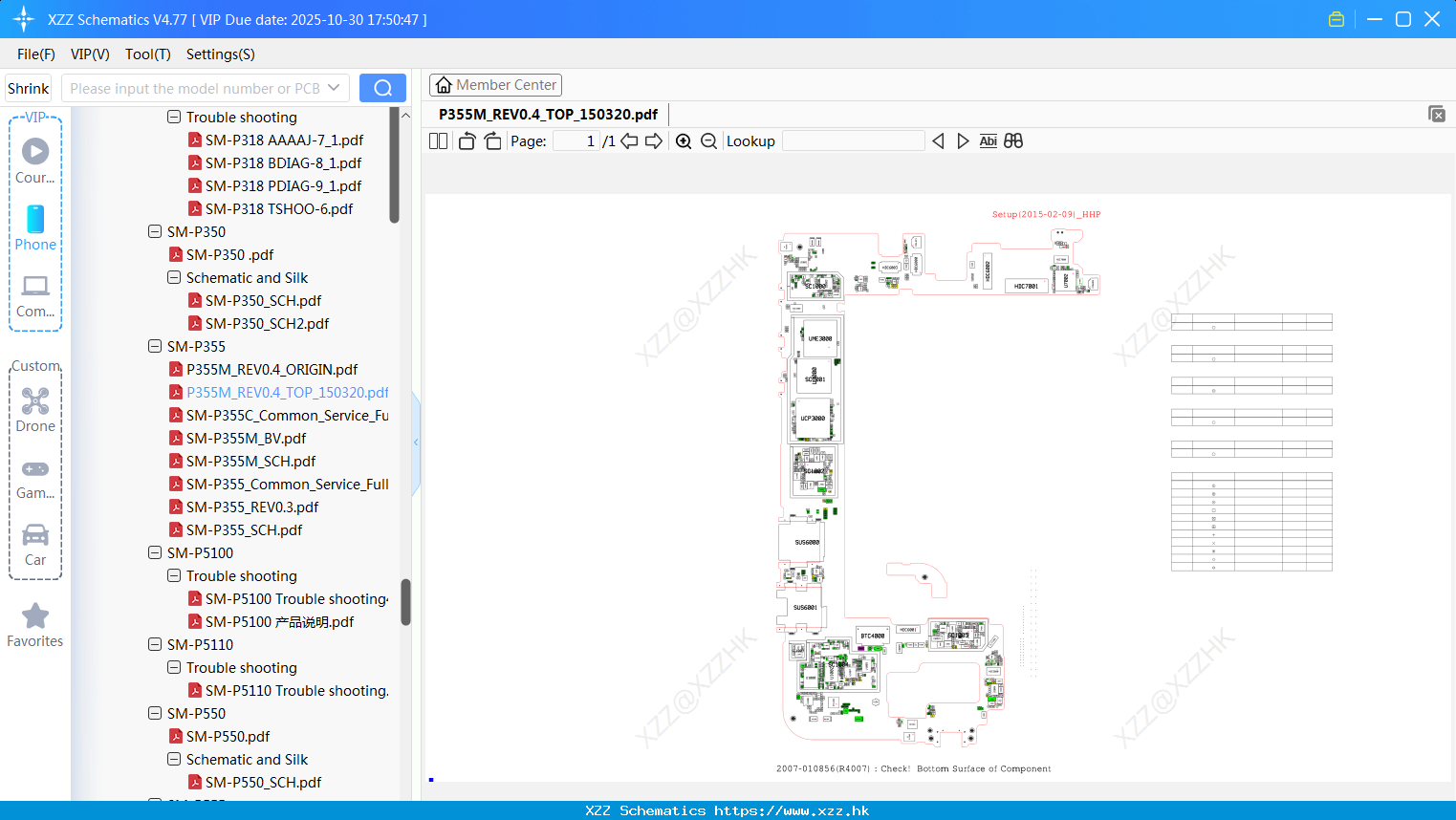Collapse the topmost Trouble shooting folder
This screenshot has width=1456, height=820.
click(174, 117)
